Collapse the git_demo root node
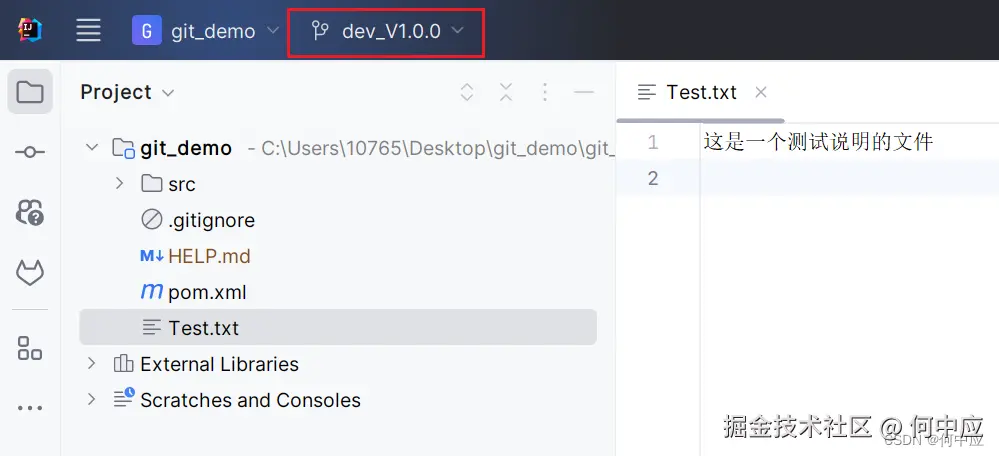Screen dimensions: 999x456 coord(92,148)
